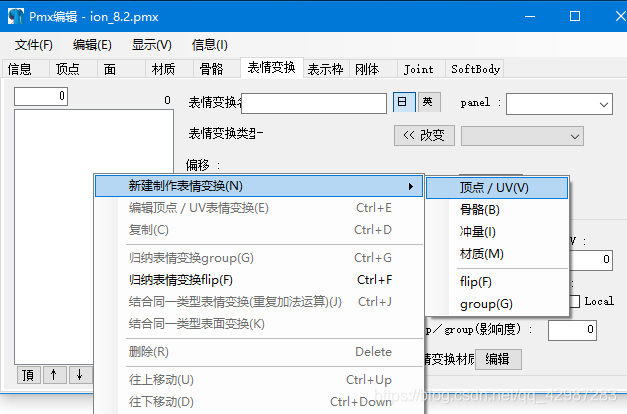Select 结合同一类型表情变换(重复加法运算)(J) item
Viewport: 627px width, 414px height.
(x=259, y=302)
